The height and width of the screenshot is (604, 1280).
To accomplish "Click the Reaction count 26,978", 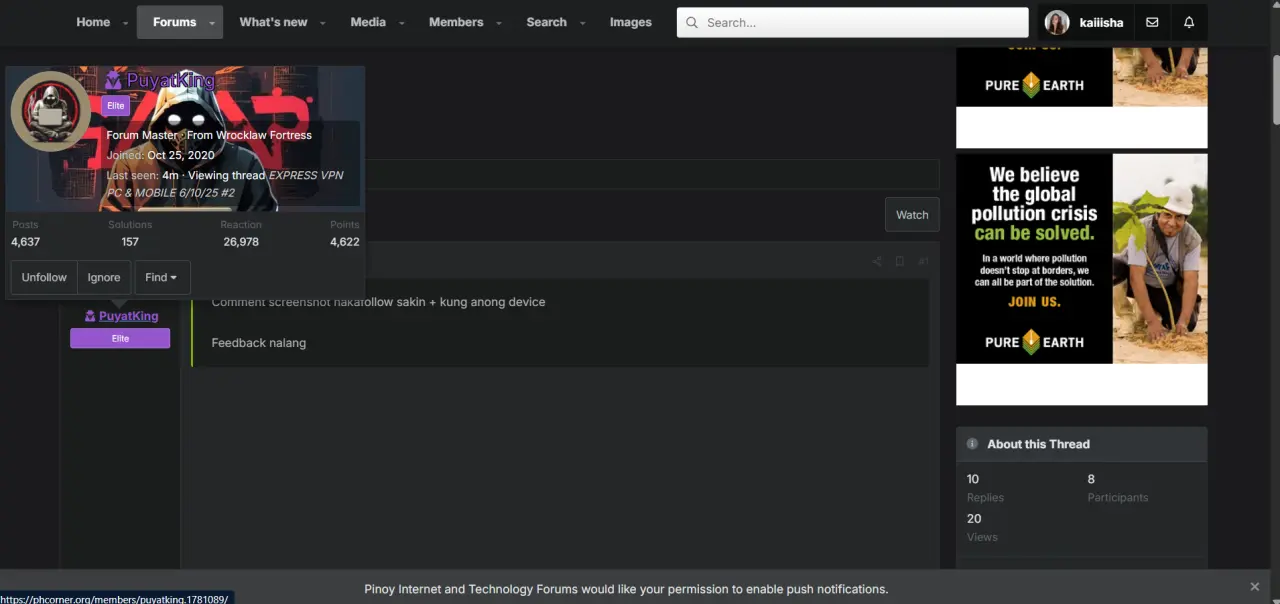I will pos(241,242).
